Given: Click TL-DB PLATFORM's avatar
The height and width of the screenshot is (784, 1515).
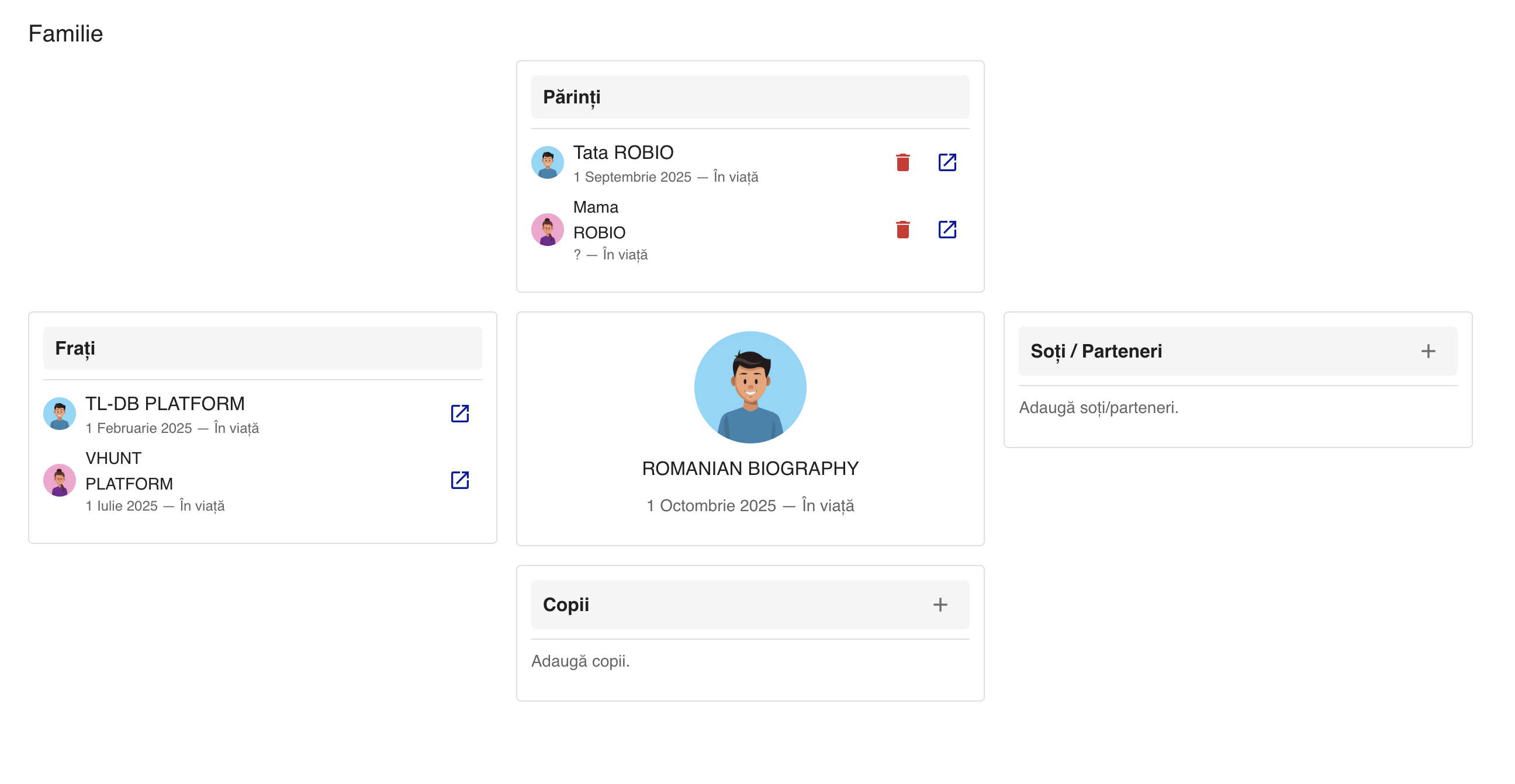Looking at the screenshot, I should click(60, 413).
